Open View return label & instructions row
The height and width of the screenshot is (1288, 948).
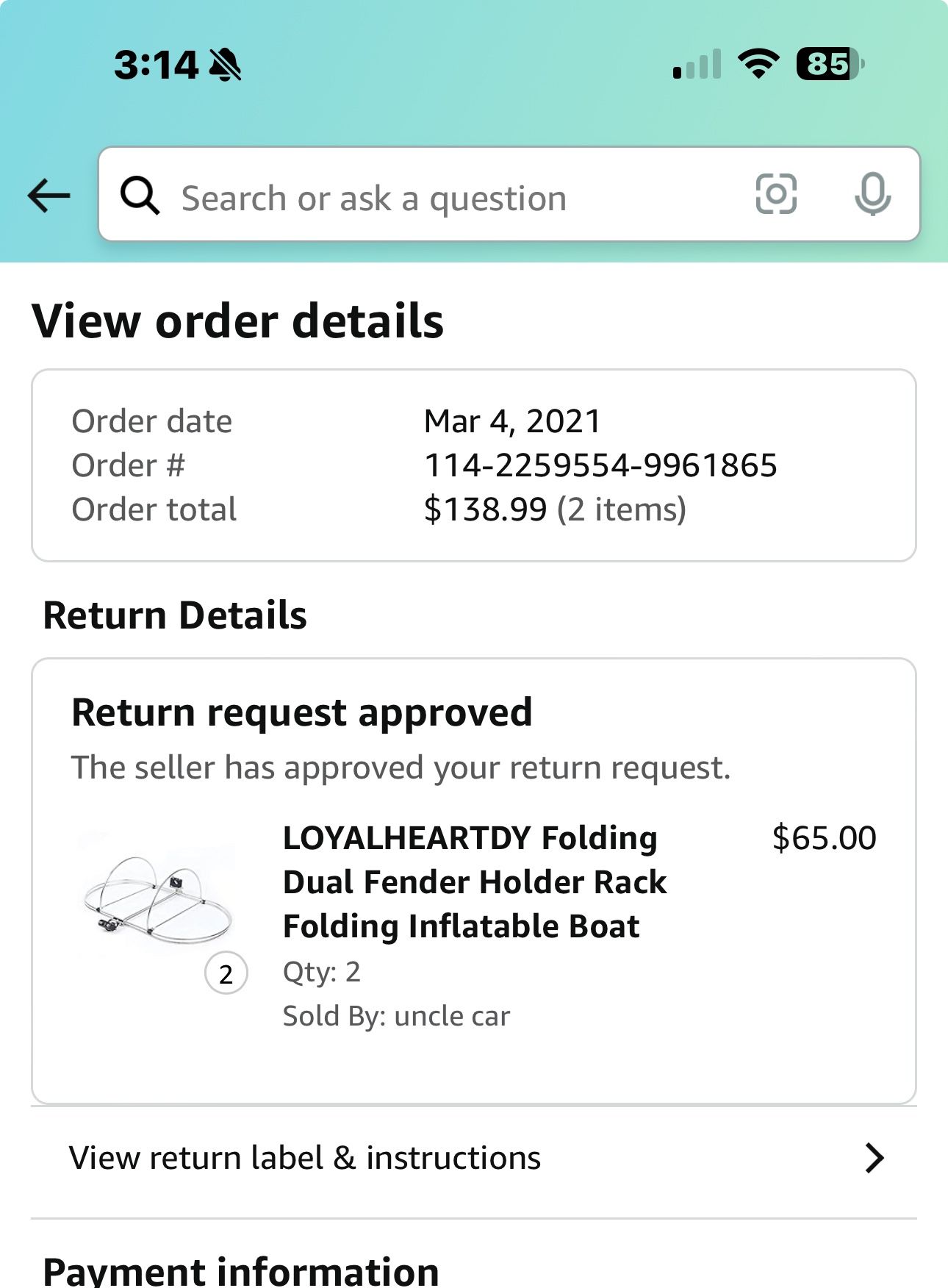tap(305, 1158)
